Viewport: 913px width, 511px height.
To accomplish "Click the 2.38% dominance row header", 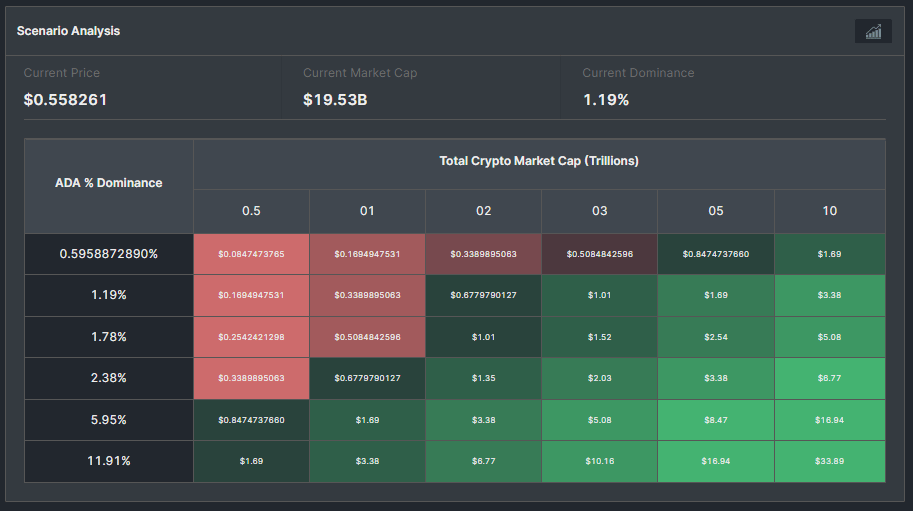I will pyautogui.click(x=109, y=378).
